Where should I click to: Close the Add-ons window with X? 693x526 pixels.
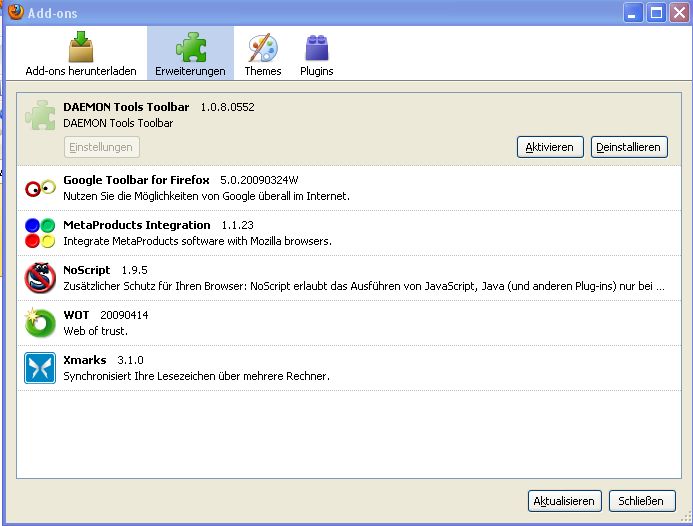680,12
